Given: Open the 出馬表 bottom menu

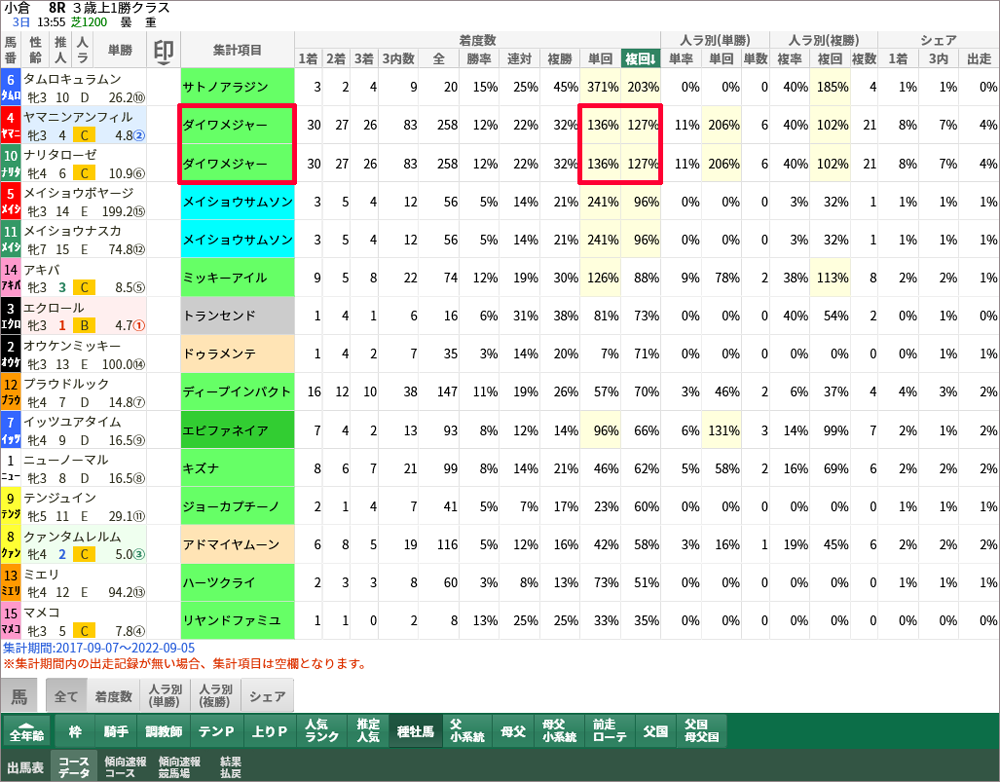Looking at the screenshot, I should click(26, 766).
